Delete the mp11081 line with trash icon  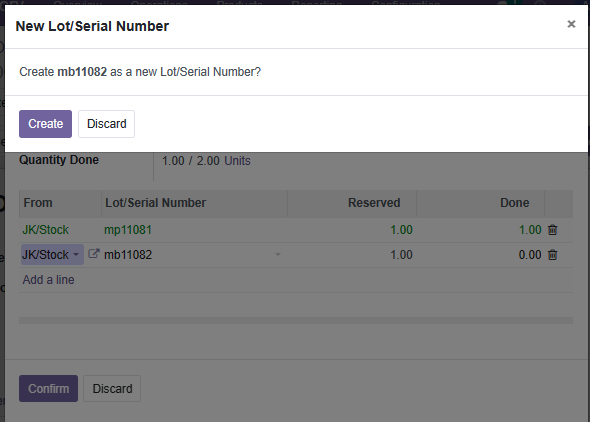coord(552,230)
